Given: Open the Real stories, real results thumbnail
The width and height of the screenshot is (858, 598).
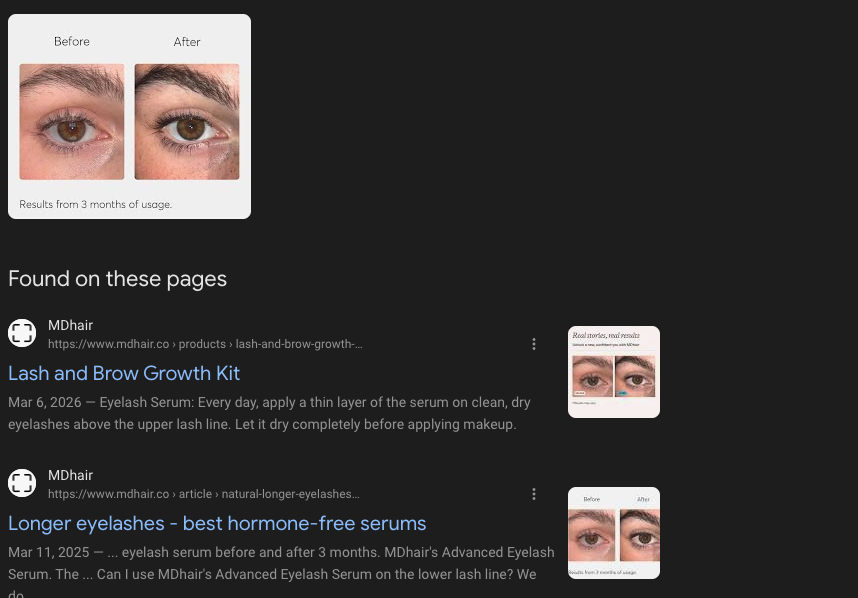Looking at the screenshot, I should click(x=613, y=372).
